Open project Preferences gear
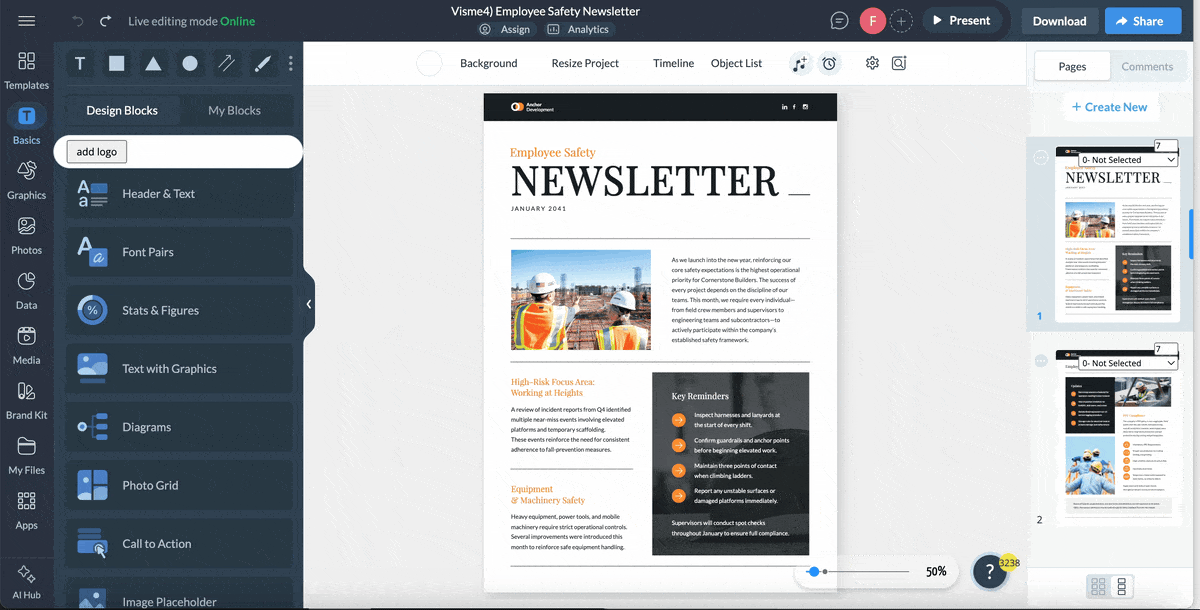The height and width of the screenshot is (610, 1200). pos(871,63)
